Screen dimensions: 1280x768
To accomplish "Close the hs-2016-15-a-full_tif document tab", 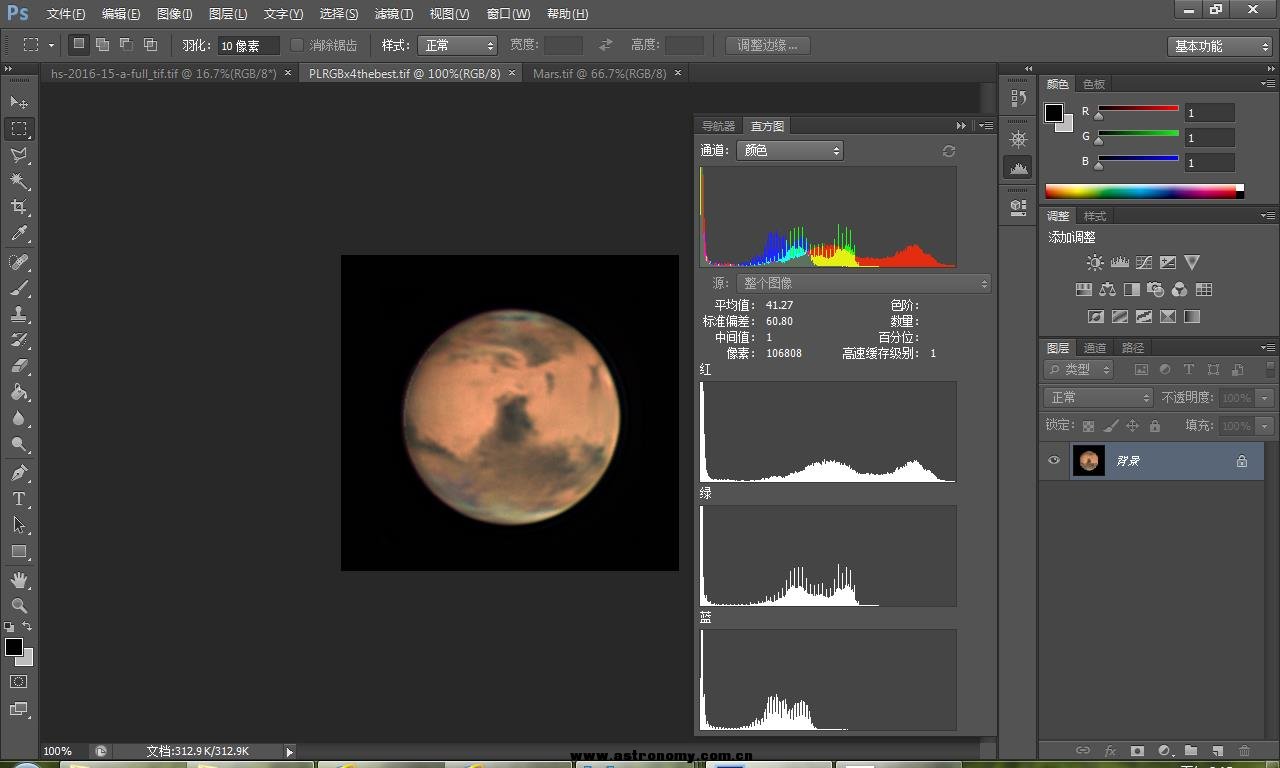I will tap(289, 73).
